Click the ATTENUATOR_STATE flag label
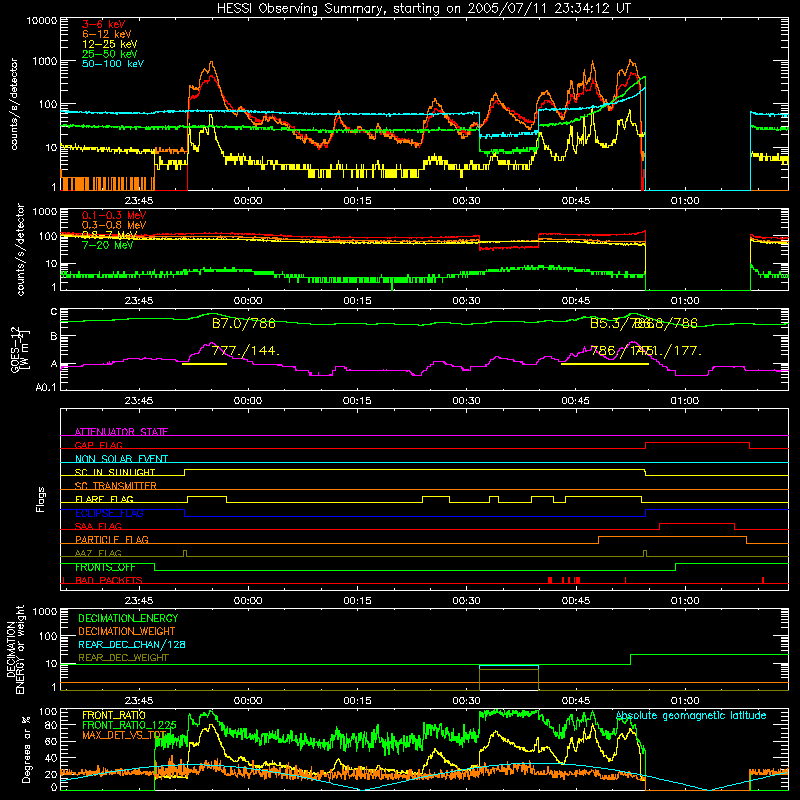Image resolution: width=800 pixels, height=800 pixels. [121, 432]
